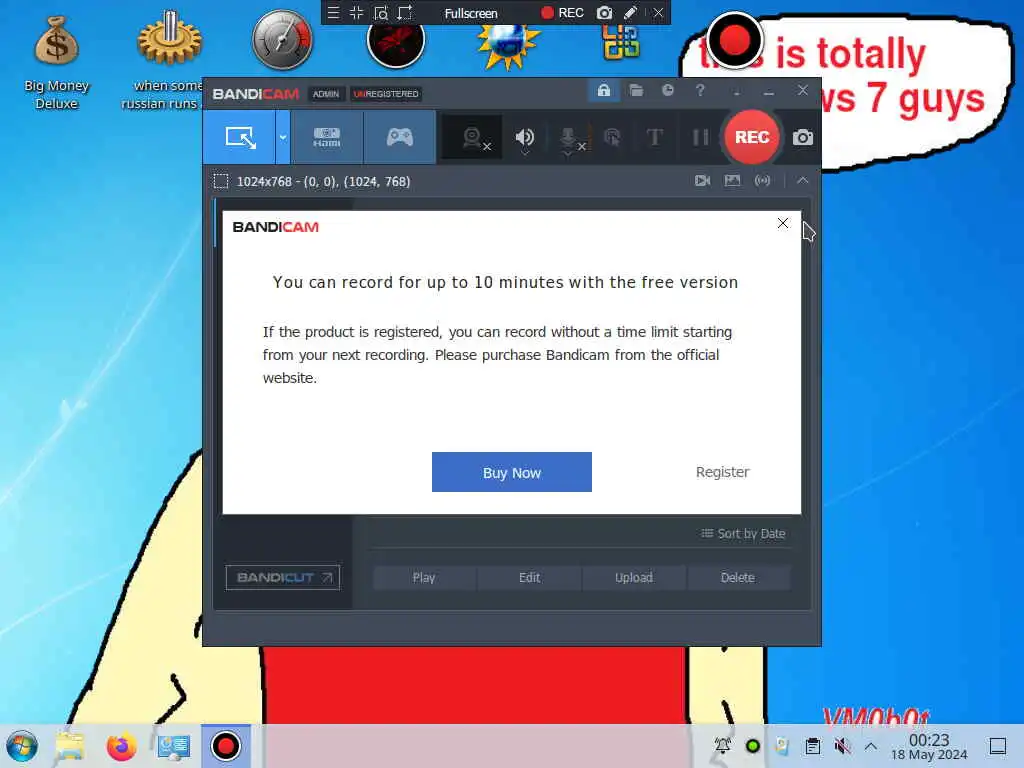
Task: Open the Sort by Date option
Action: pos(743,534)
